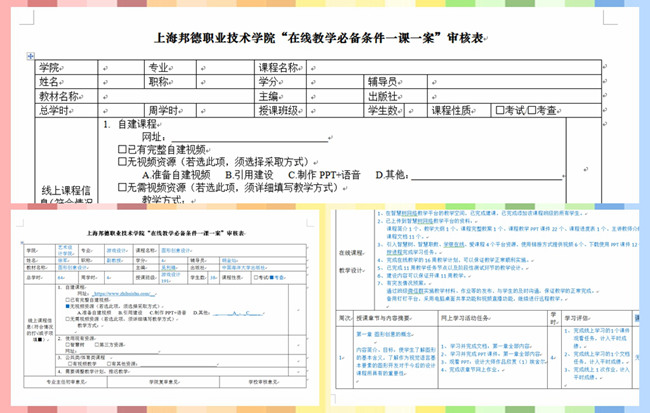The width and height of the screenshot is (650, 413).
Task: Click title text 上海邦德职业技术学院 in top page
Action: (215, 38)
